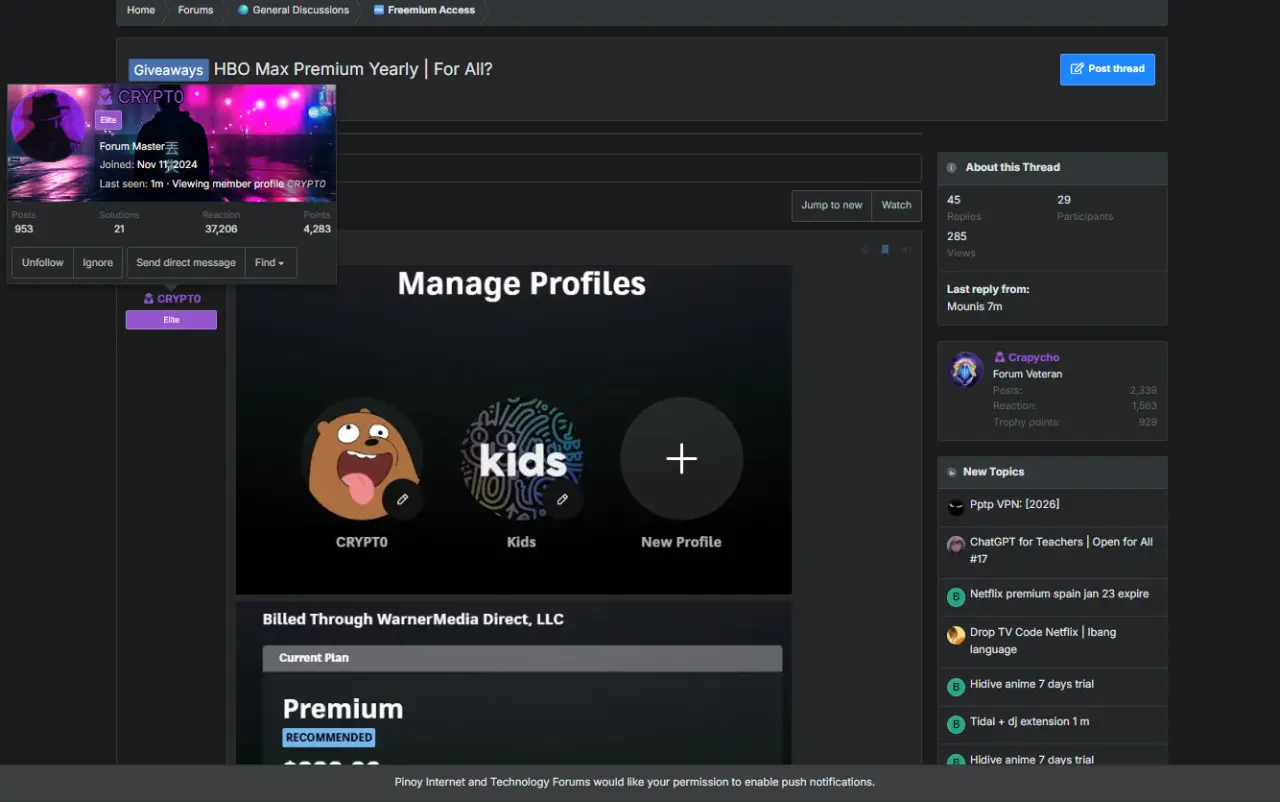Click the Elite badge in hover card
The height and width of the screenshot is (802, 1280).
click(x=109, y=120)
